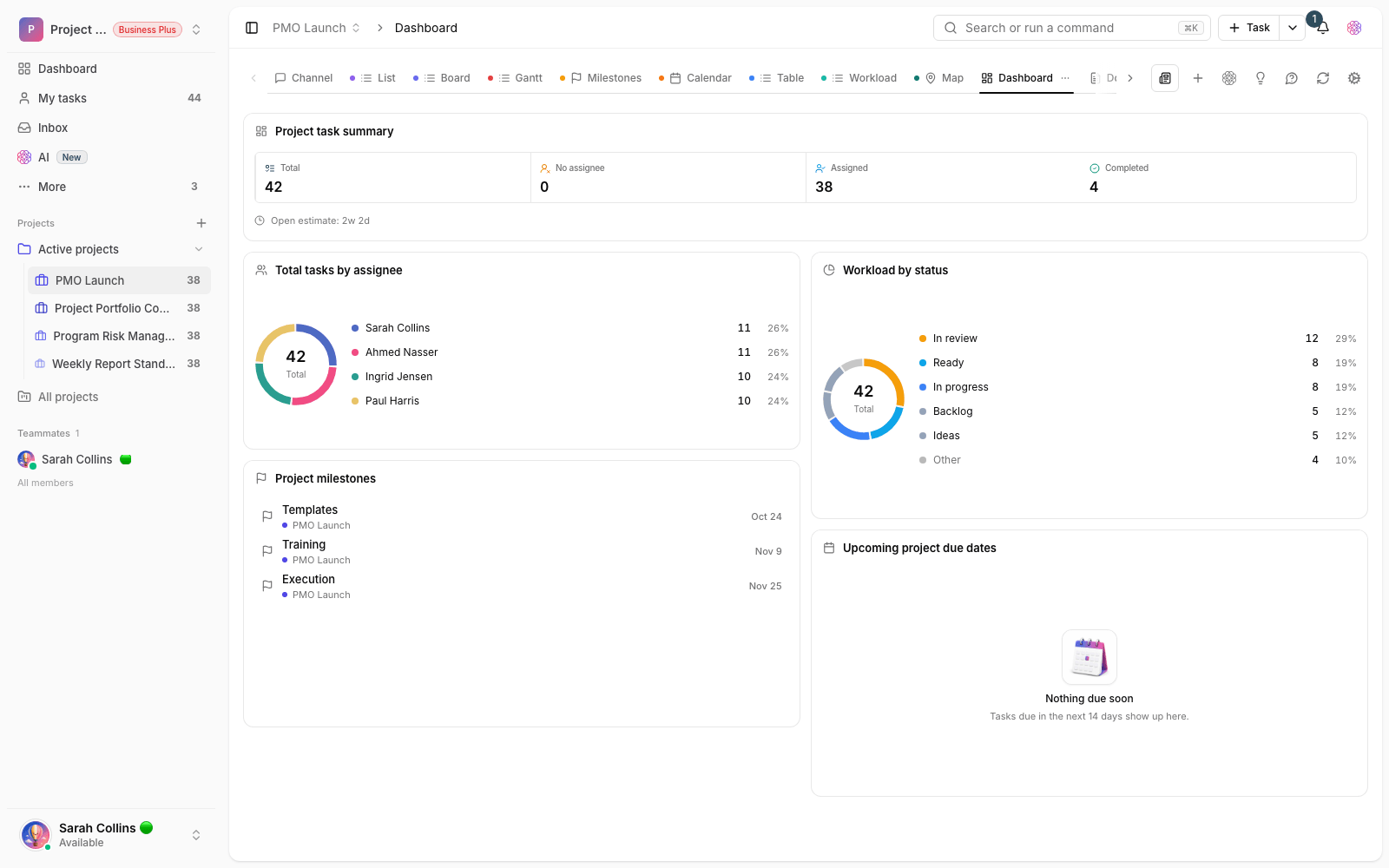Screen dimensions: 1389x868
Task: Click the Execution milestone flag icon
Action: coord(267,586)
